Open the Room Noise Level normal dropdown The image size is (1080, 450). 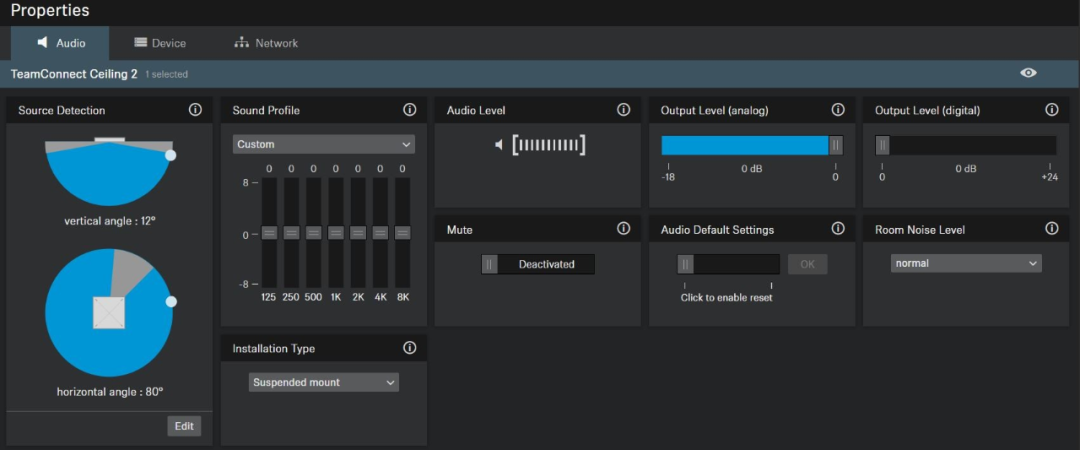(966, 263)
